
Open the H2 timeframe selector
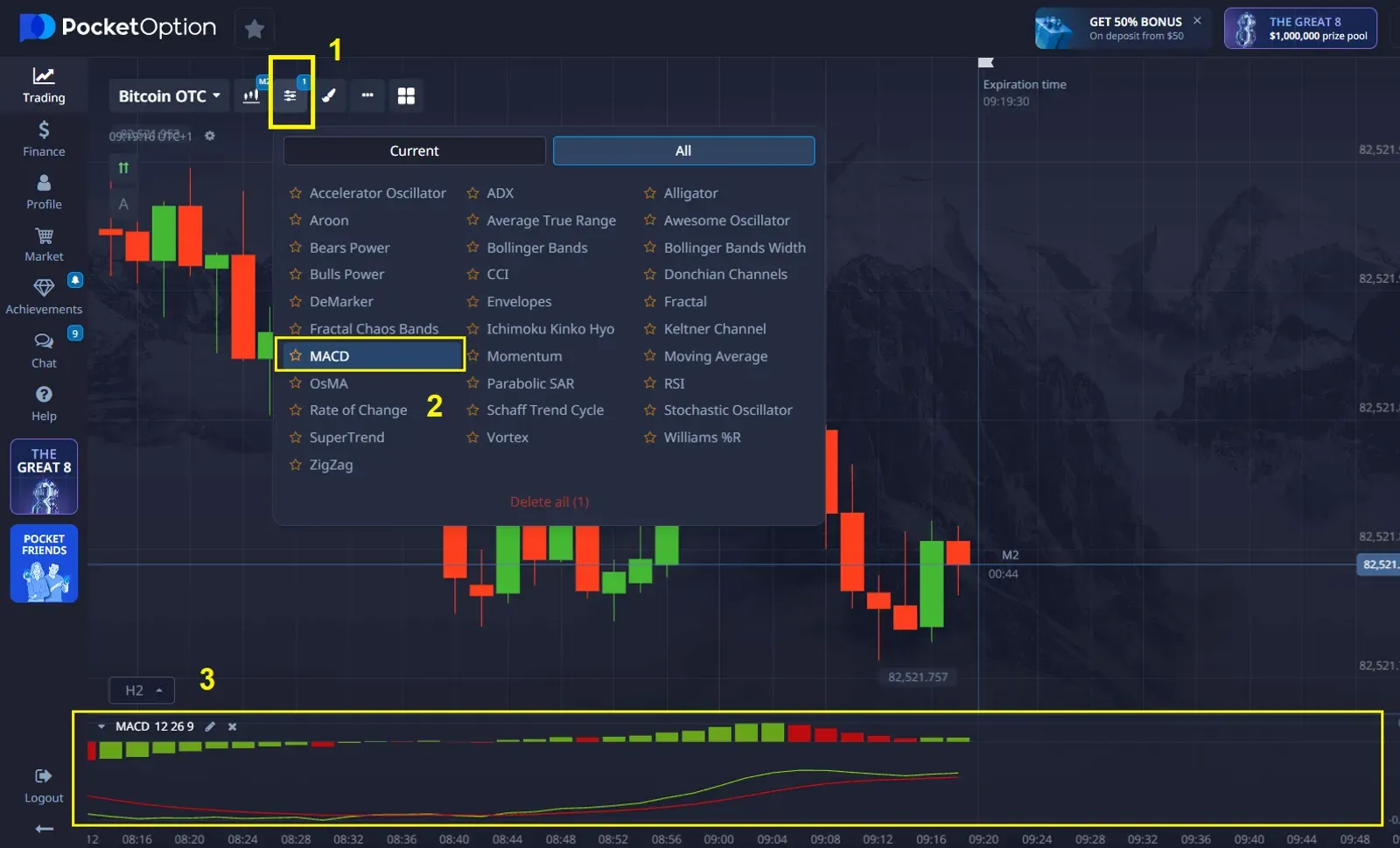142,690
